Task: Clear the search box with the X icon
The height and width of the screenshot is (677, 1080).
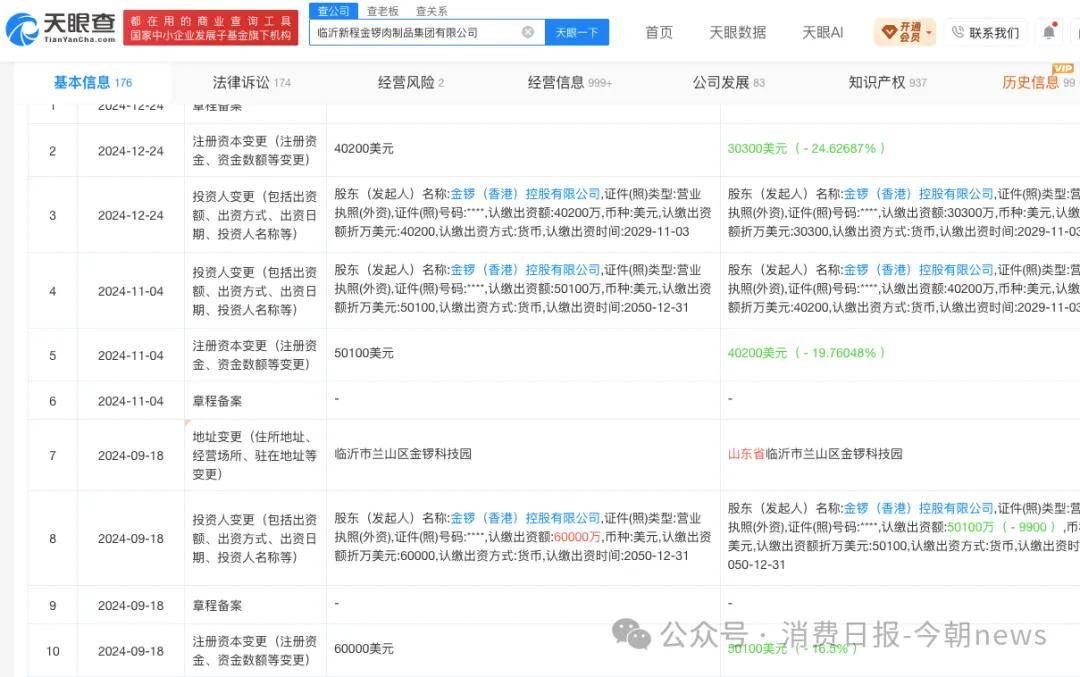Action: coord(528,32)
